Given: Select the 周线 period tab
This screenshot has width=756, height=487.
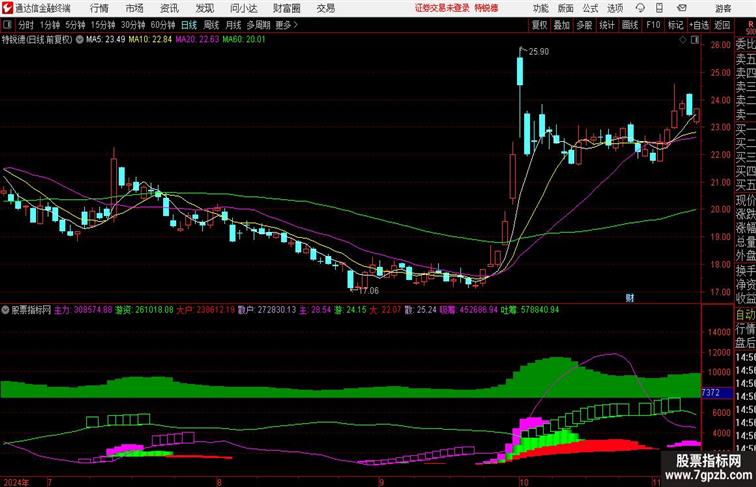Looking at the screenshot, I should coord(211,25).
